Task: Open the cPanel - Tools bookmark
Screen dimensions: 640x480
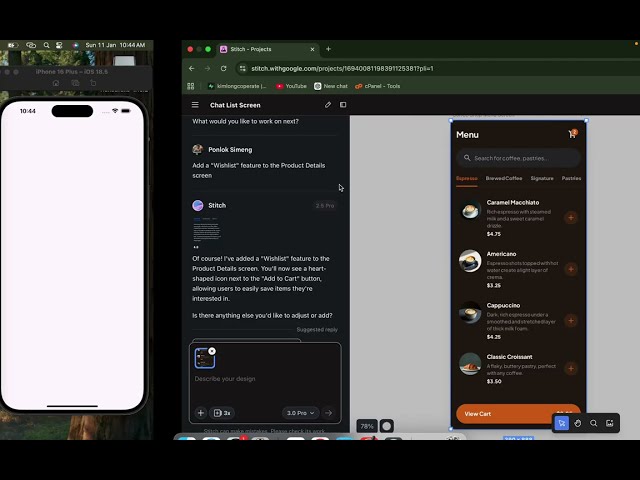Action: (x=378, y=86)
